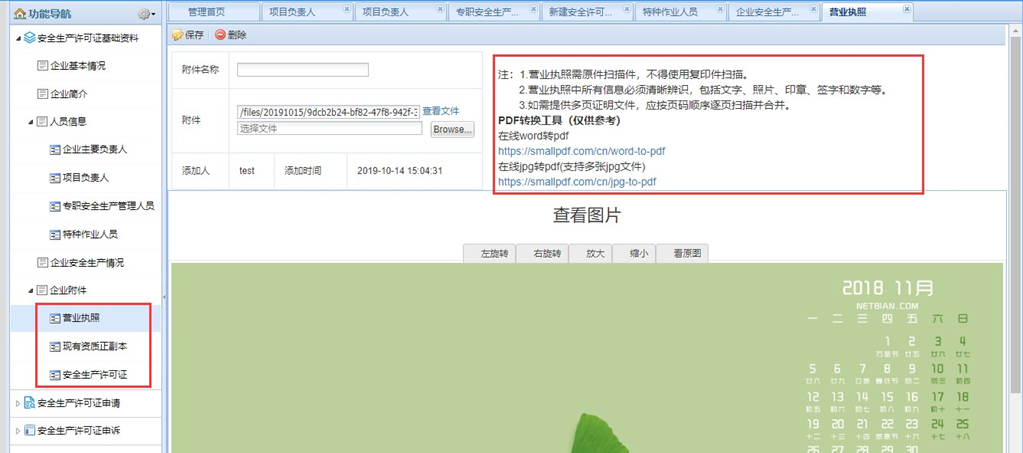Click the 'test' 添加人 value
Viewport: 1023px width, 453px height.
pos(247,171)
